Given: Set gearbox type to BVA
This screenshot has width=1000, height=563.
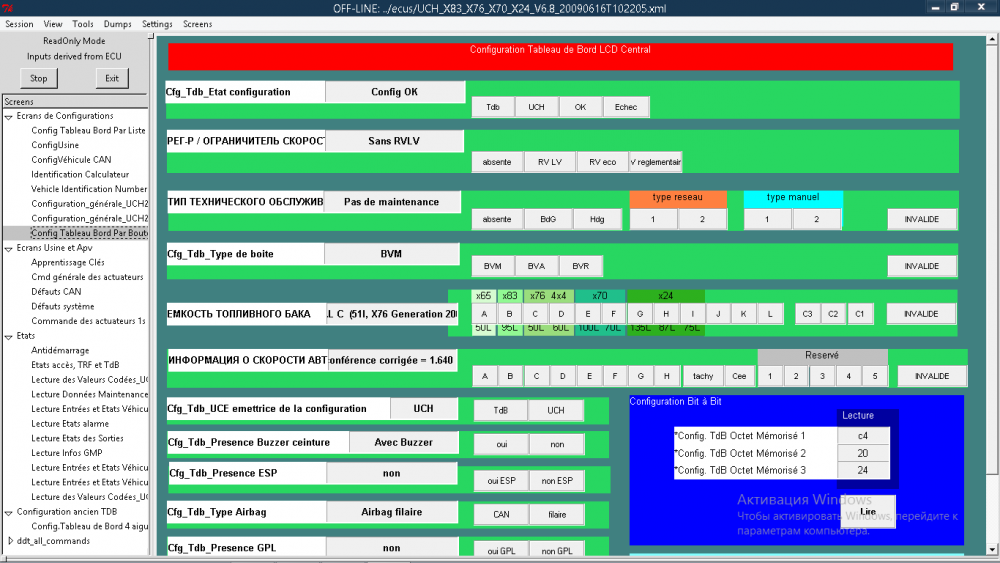Looking at the screenshot, I should [x=536, y=266].
